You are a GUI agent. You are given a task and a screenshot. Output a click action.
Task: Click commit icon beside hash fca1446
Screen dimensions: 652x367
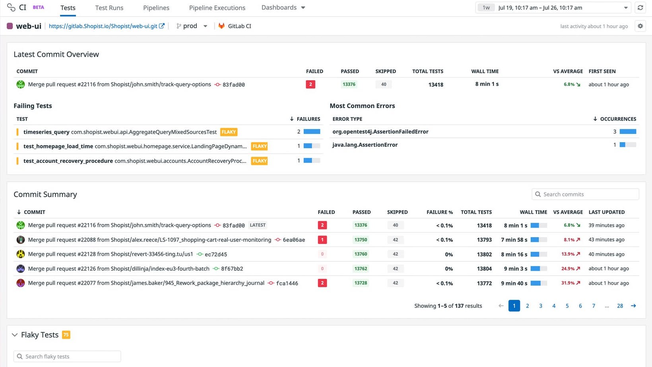point(271,283)
